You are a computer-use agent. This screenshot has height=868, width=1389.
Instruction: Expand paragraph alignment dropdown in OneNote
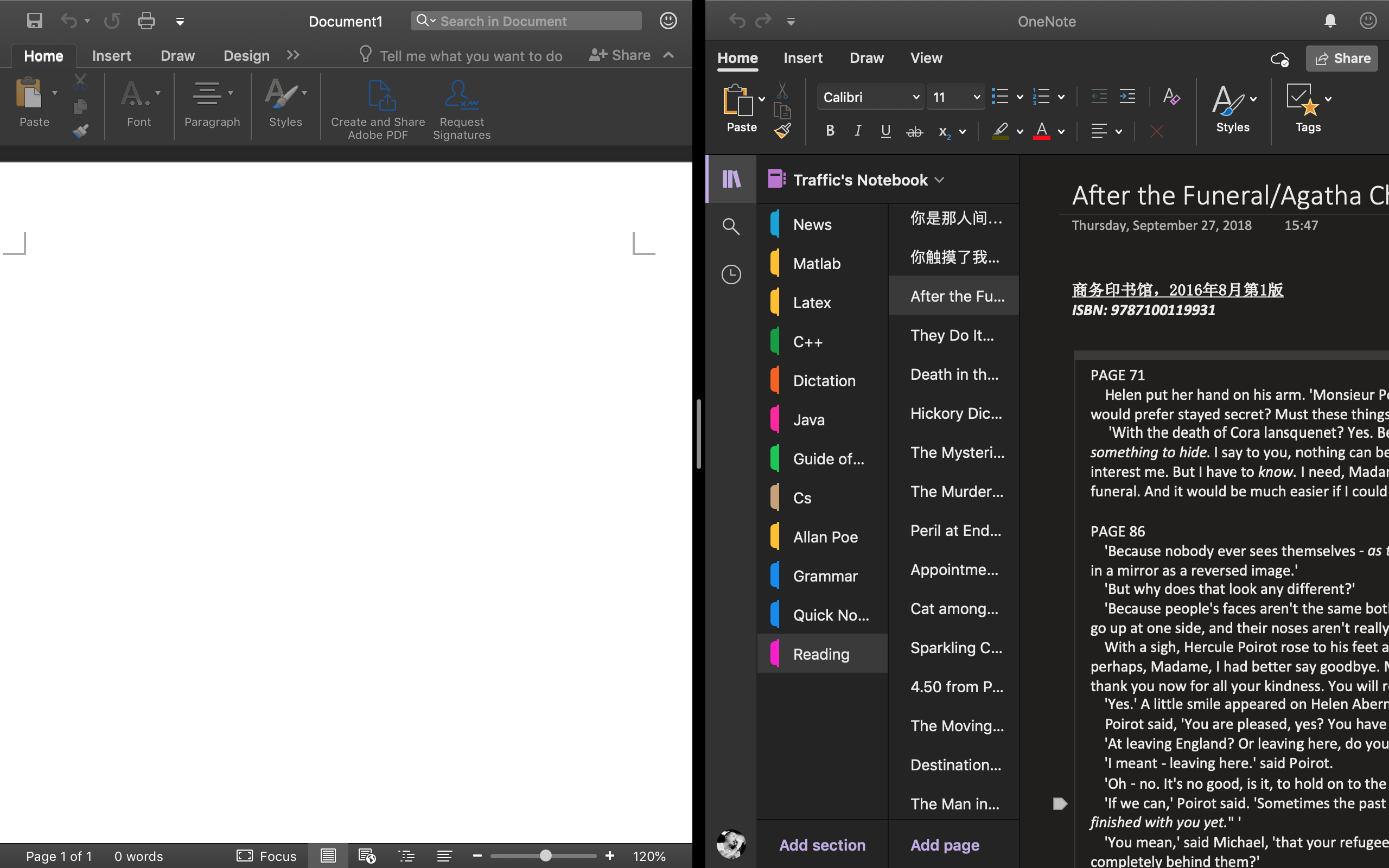[1119, 132]
